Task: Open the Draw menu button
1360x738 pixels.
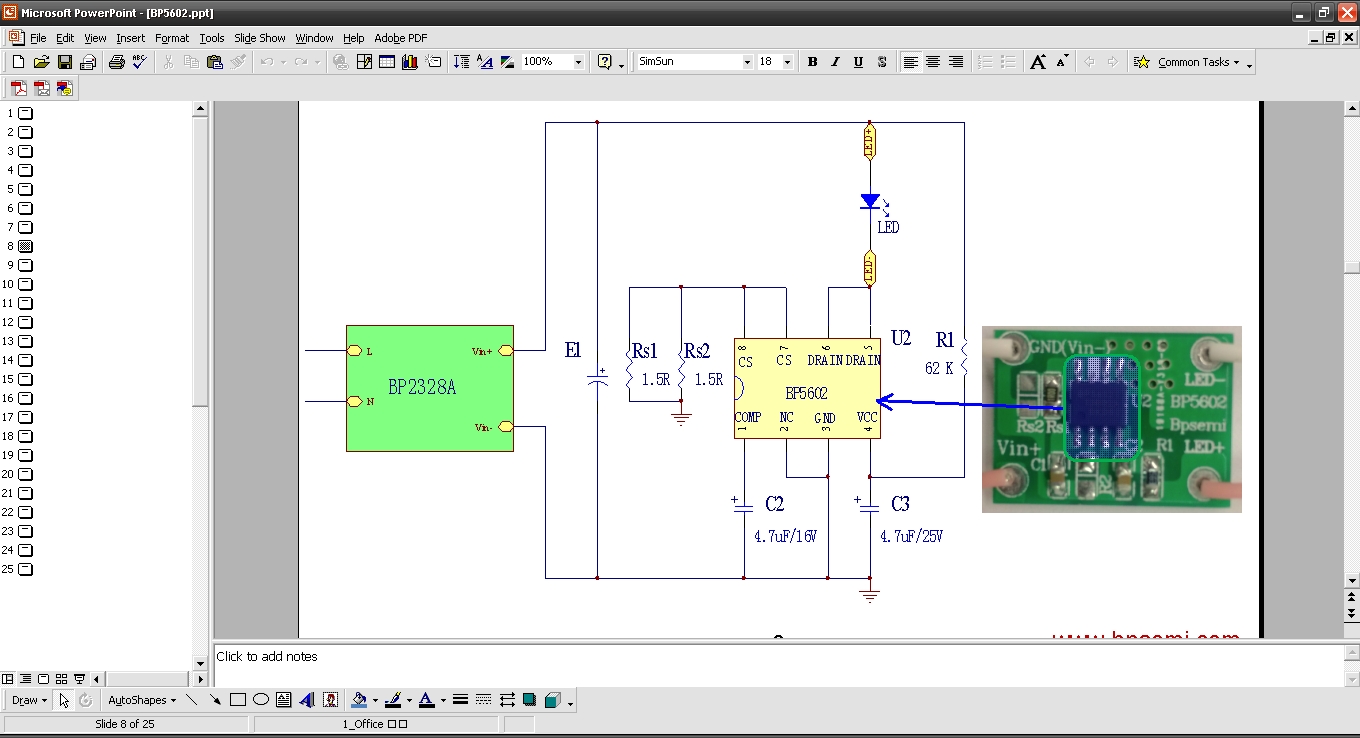Action: pyautogui.click(x=29, y=700)
